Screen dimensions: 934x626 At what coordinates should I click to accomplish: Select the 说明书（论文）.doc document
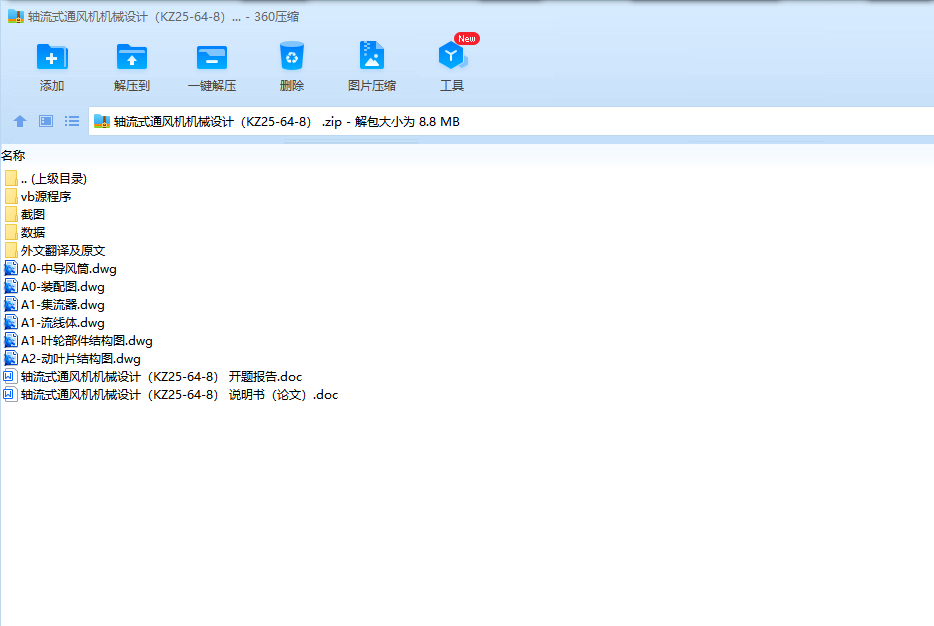click(x=171, y=395)
